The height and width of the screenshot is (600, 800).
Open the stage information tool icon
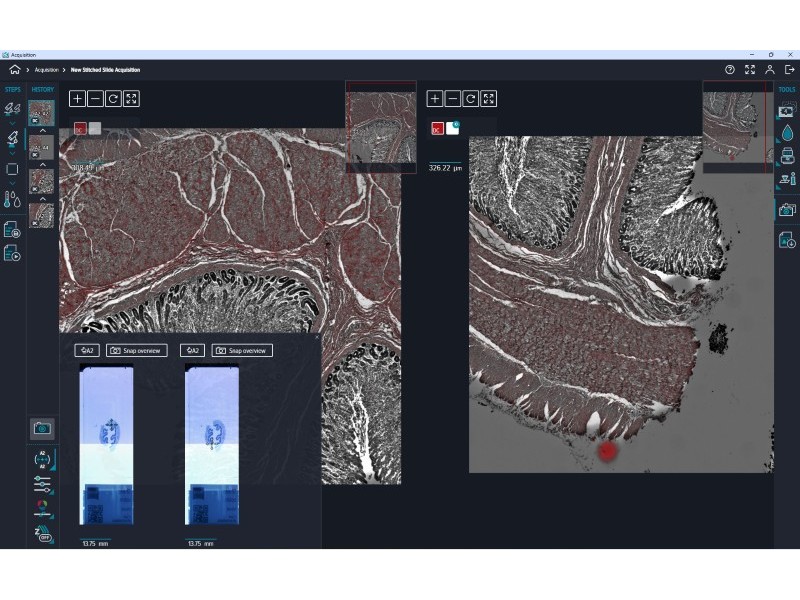click(x=787, y=180)
